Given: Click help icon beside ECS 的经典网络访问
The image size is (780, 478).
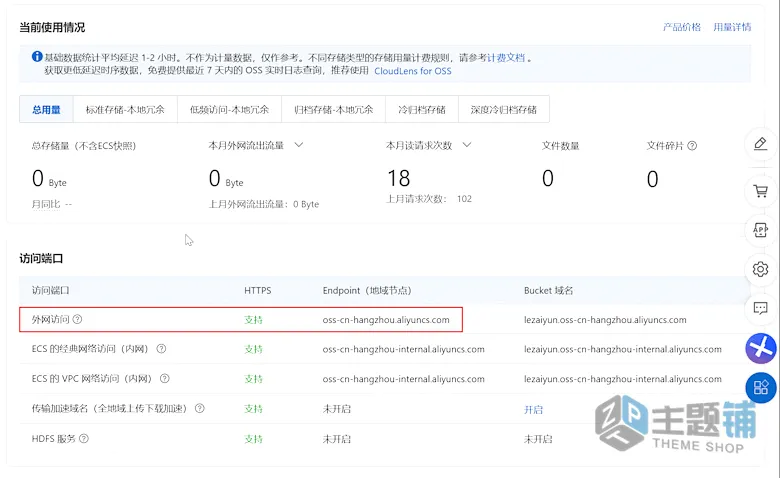Looking at the screenshot, I should coord(161,349).
